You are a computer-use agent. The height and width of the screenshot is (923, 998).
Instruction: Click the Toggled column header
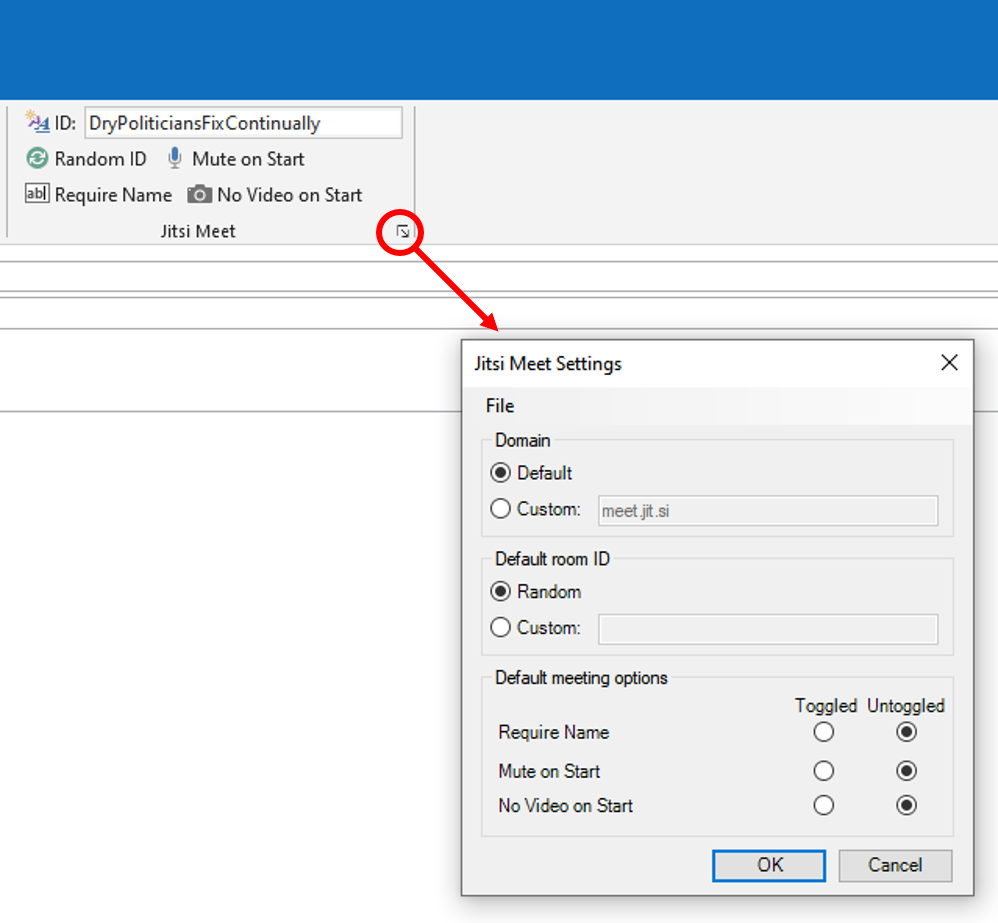click(826, 706)
